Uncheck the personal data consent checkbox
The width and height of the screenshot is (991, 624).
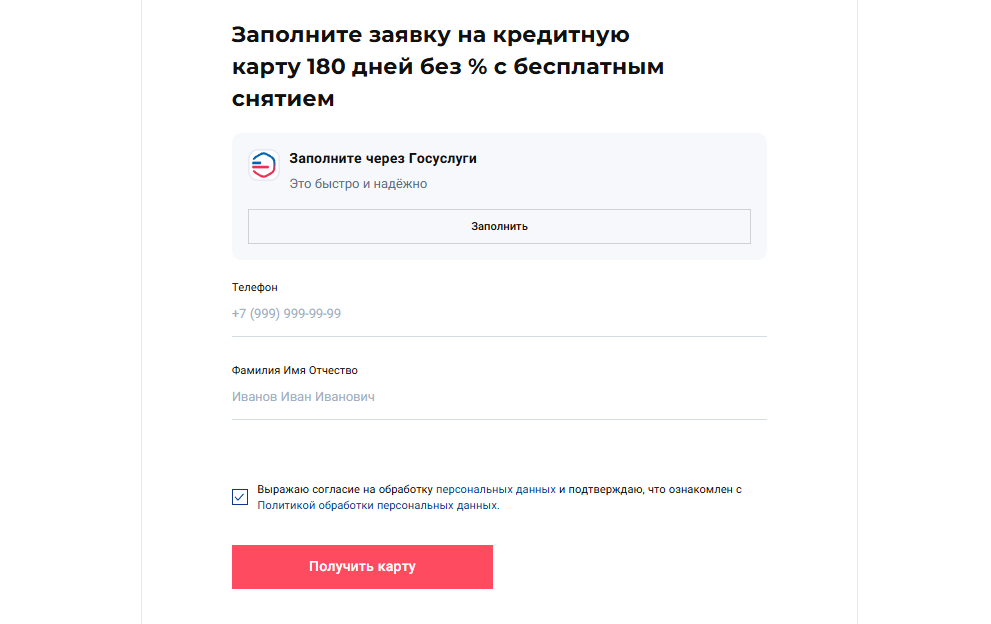click(x=240, y=497)
